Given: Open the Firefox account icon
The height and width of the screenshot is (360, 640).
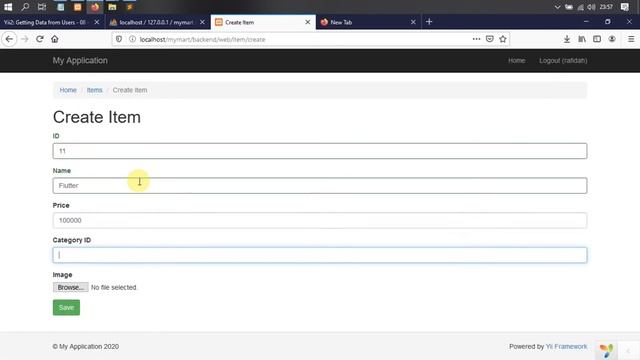Looking at the screenshot, I should (x=612, y=39).
